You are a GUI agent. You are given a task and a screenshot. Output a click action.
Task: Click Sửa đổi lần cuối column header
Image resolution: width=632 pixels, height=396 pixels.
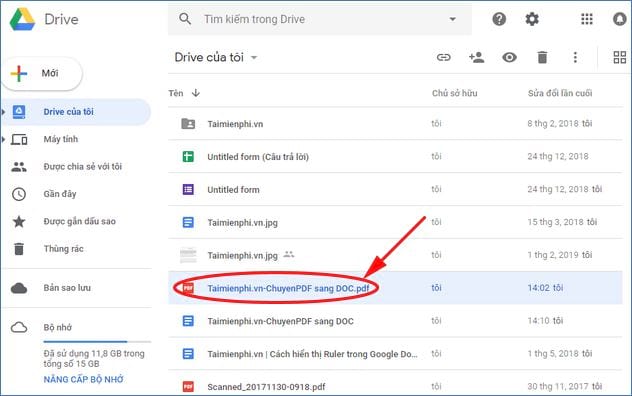[x=560, y=93]
